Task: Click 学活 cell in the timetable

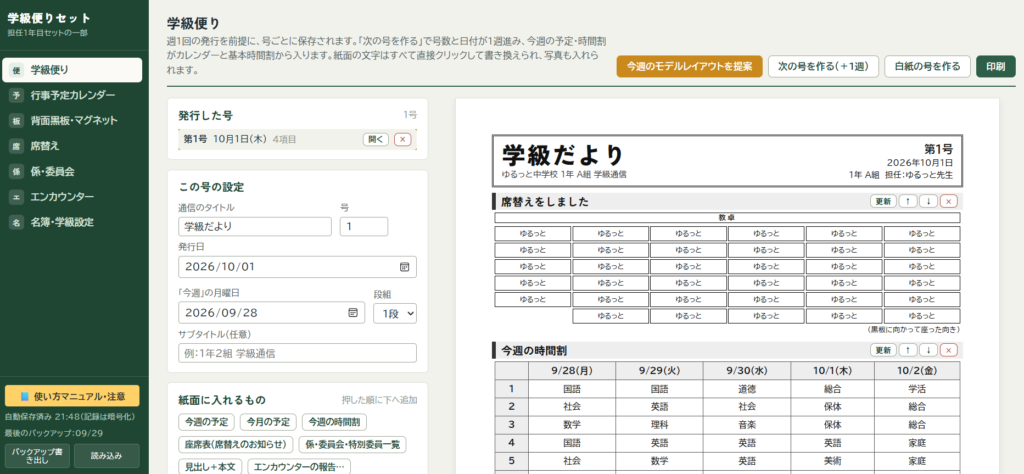Action: pyautogui.click(x=918, y=388)
